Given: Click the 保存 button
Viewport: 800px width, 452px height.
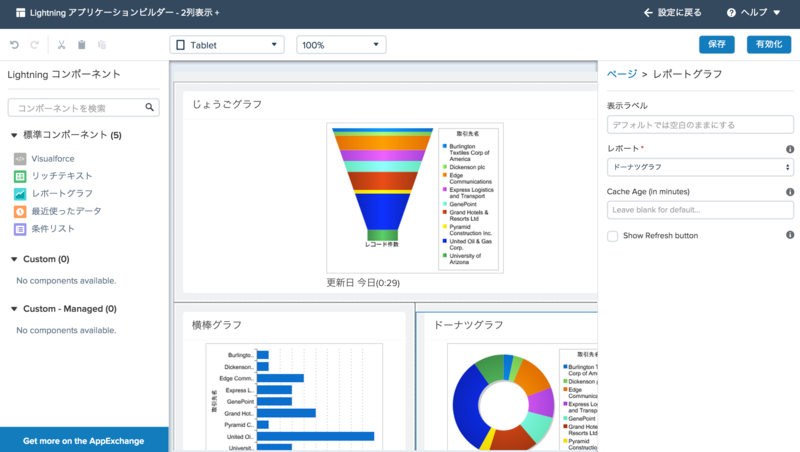Looking at the screenshot, I should [x=717, y=44].
